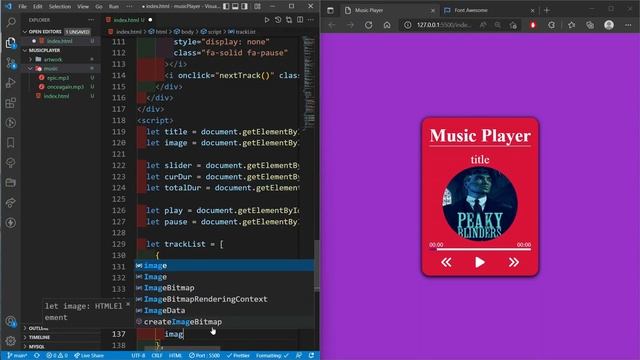Select the index.html editor tab

[129, 20]
